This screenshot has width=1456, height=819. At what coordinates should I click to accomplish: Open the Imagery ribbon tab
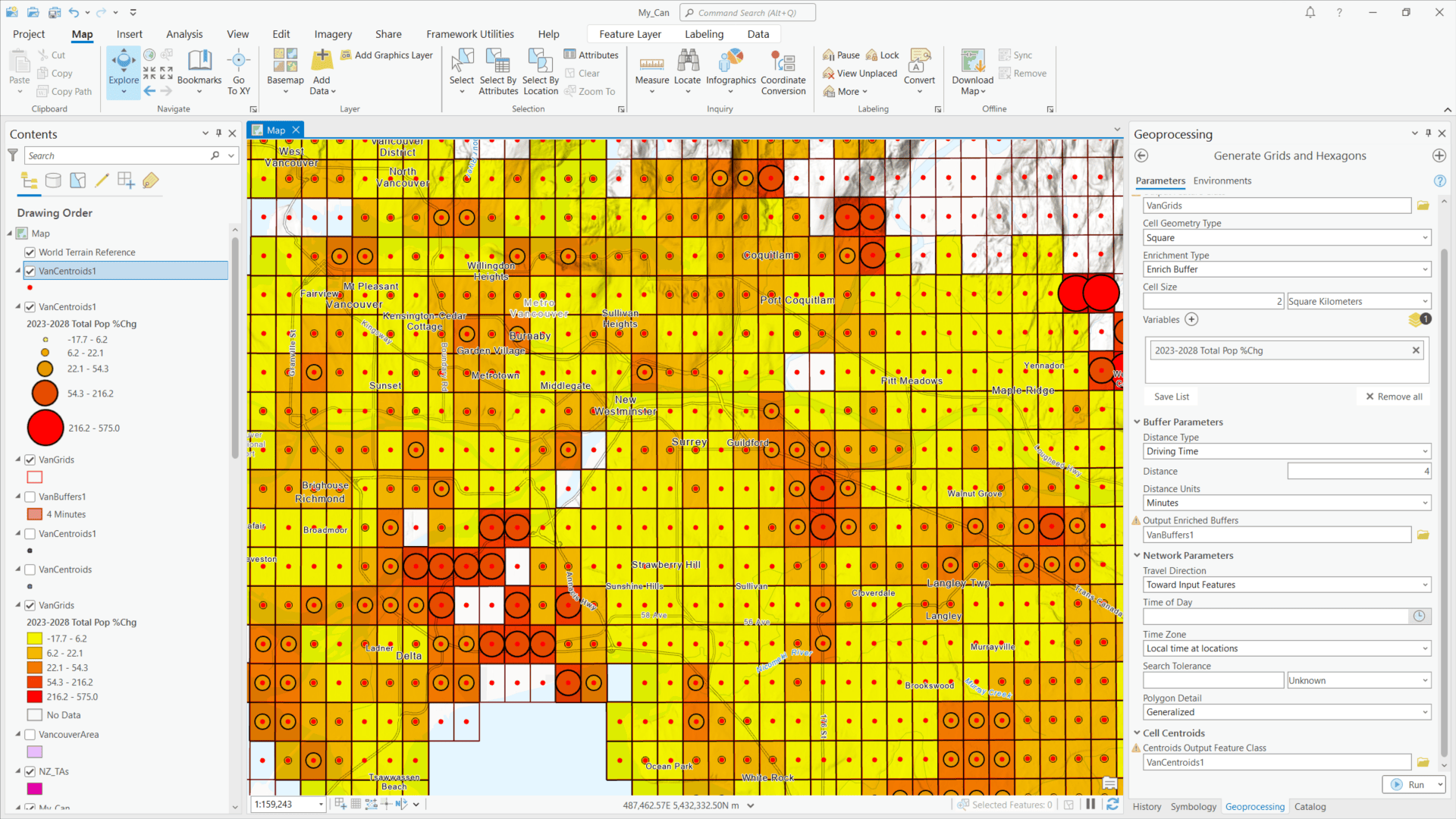332,34
